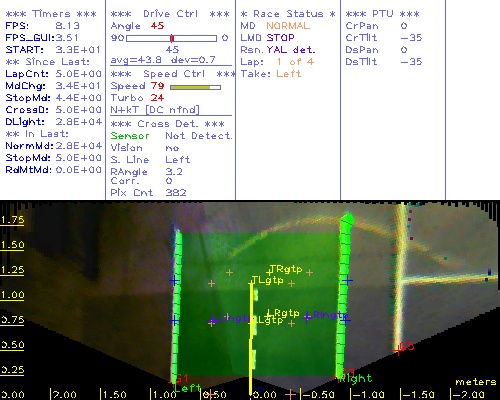
Task: Click the Turbo value 24
Action: tap(157, 98)
